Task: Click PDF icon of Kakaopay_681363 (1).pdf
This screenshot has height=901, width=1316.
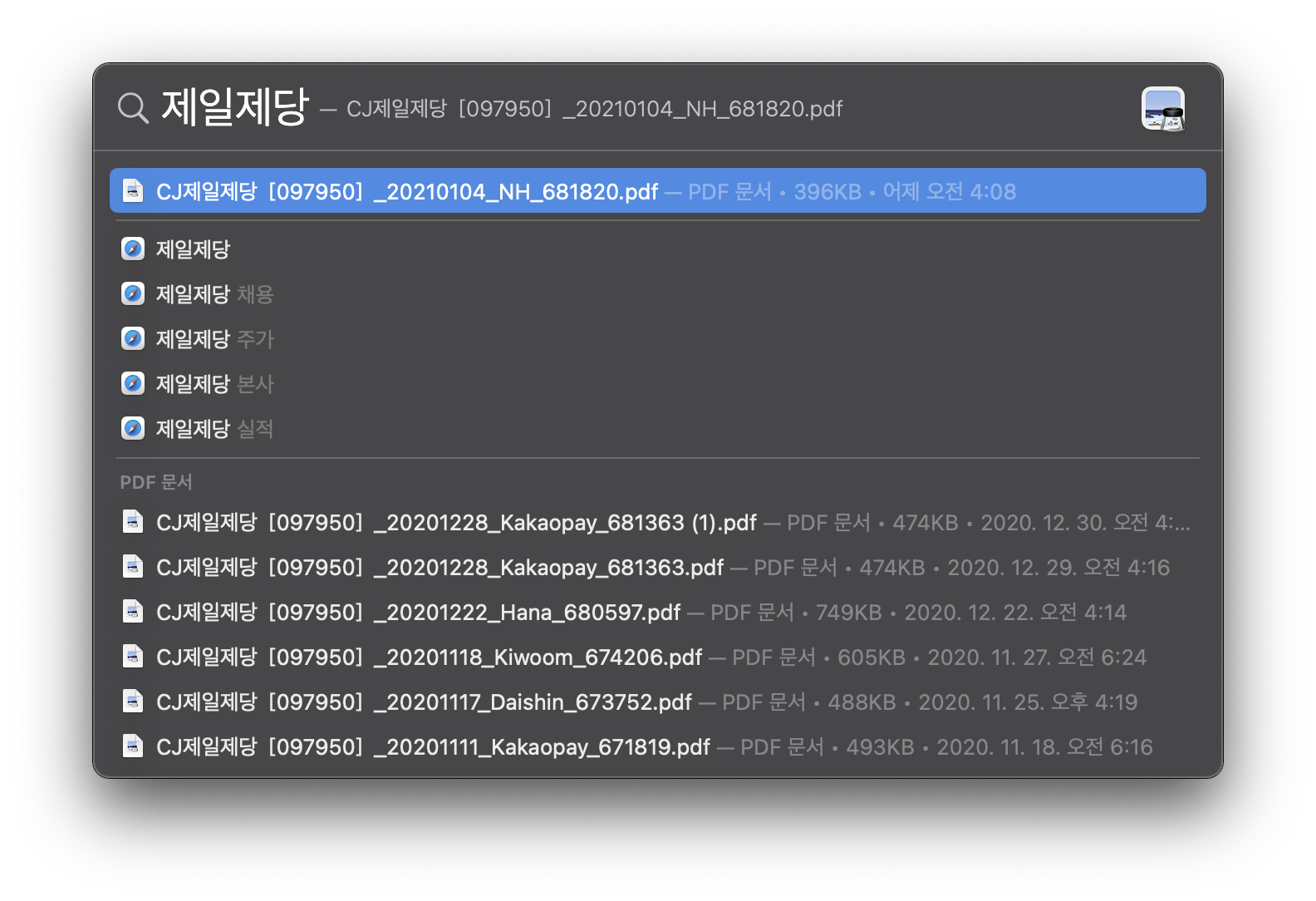Action: pos(133,522)
